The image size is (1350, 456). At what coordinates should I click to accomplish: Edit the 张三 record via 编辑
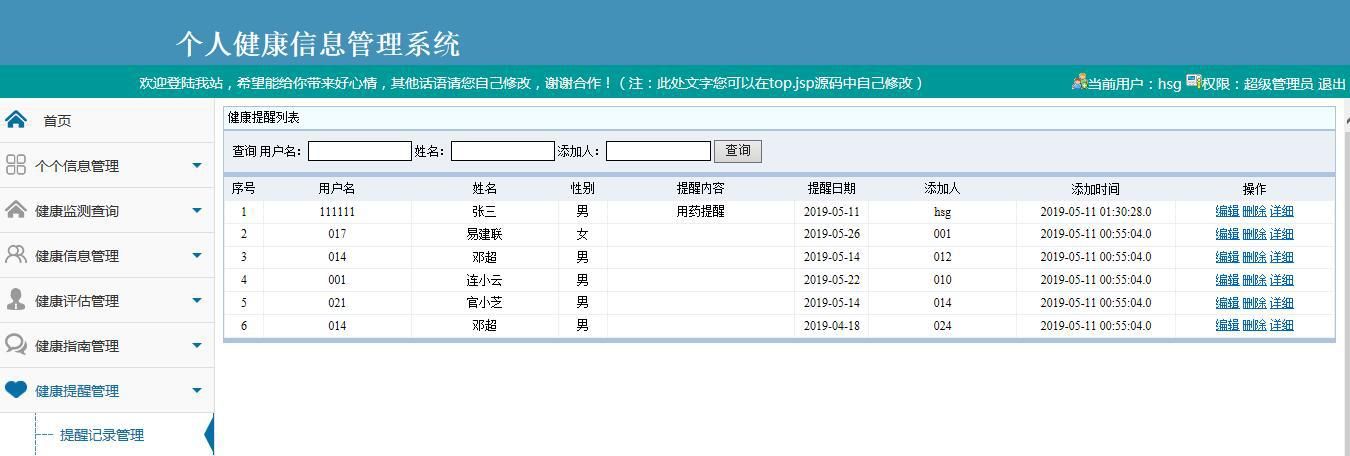tap(1227, 211)
